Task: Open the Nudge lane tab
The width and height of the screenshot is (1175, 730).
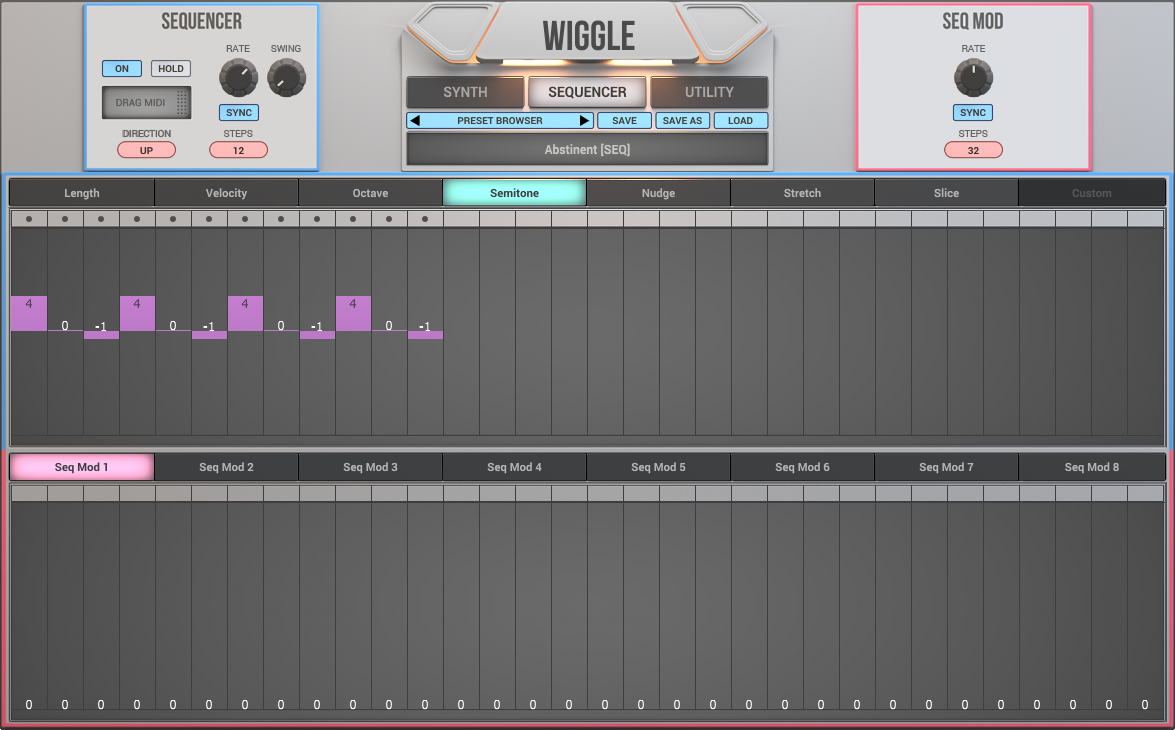Action: tap(658, 193)
